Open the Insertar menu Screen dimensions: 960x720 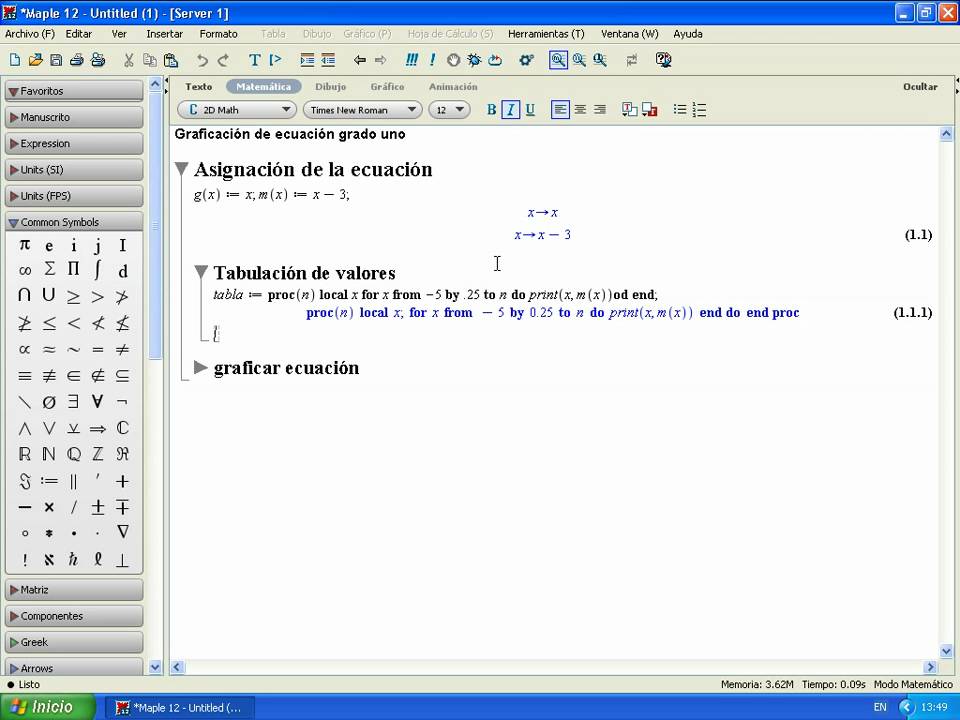point(164,34)
